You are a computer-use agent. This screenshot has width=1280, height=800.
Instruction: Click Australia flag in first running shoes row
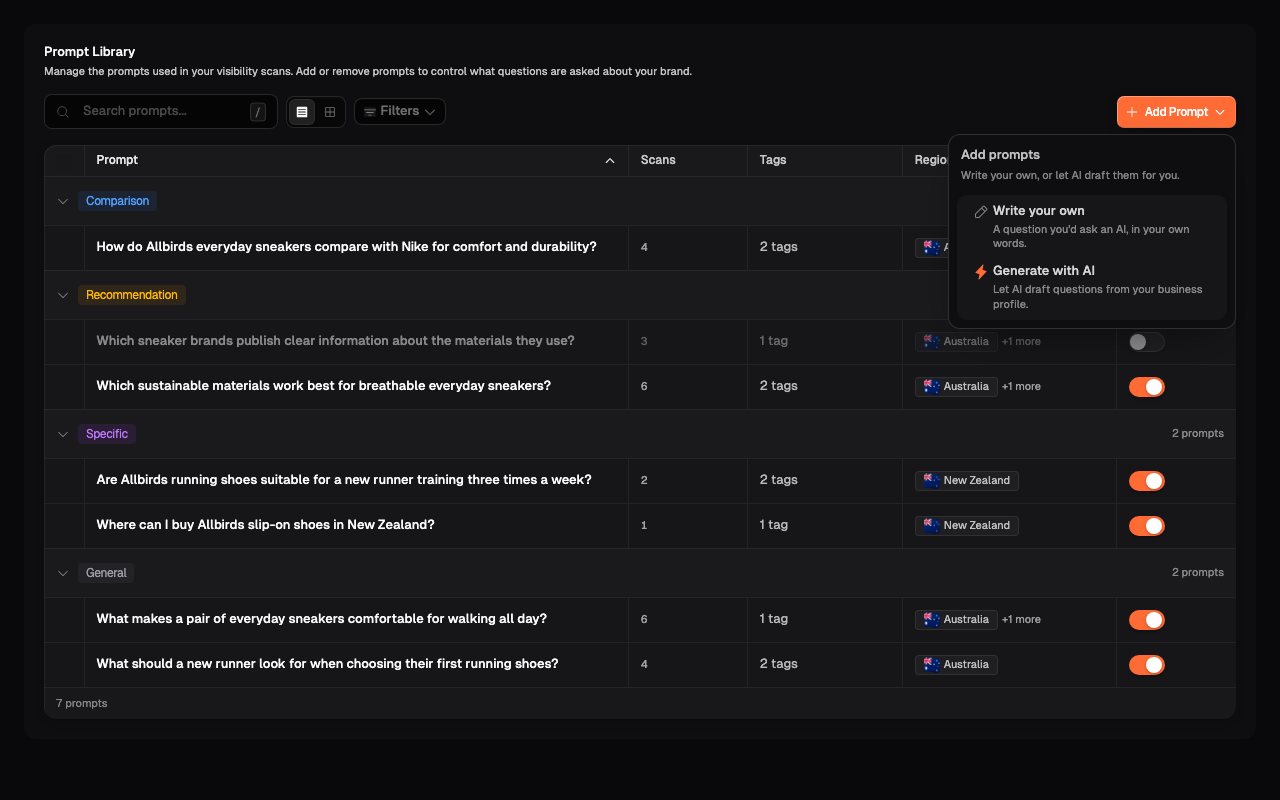[x=932, y=664]
